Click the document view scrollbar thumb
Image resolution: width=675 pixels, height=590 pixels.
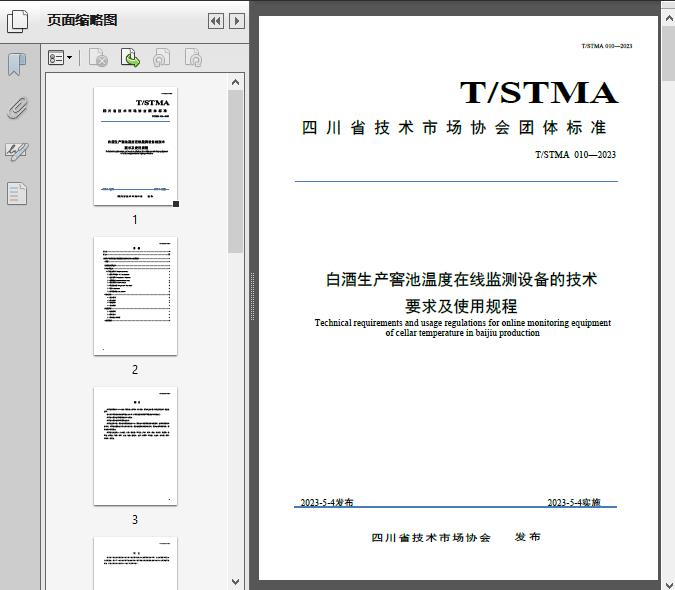point(669,53)
